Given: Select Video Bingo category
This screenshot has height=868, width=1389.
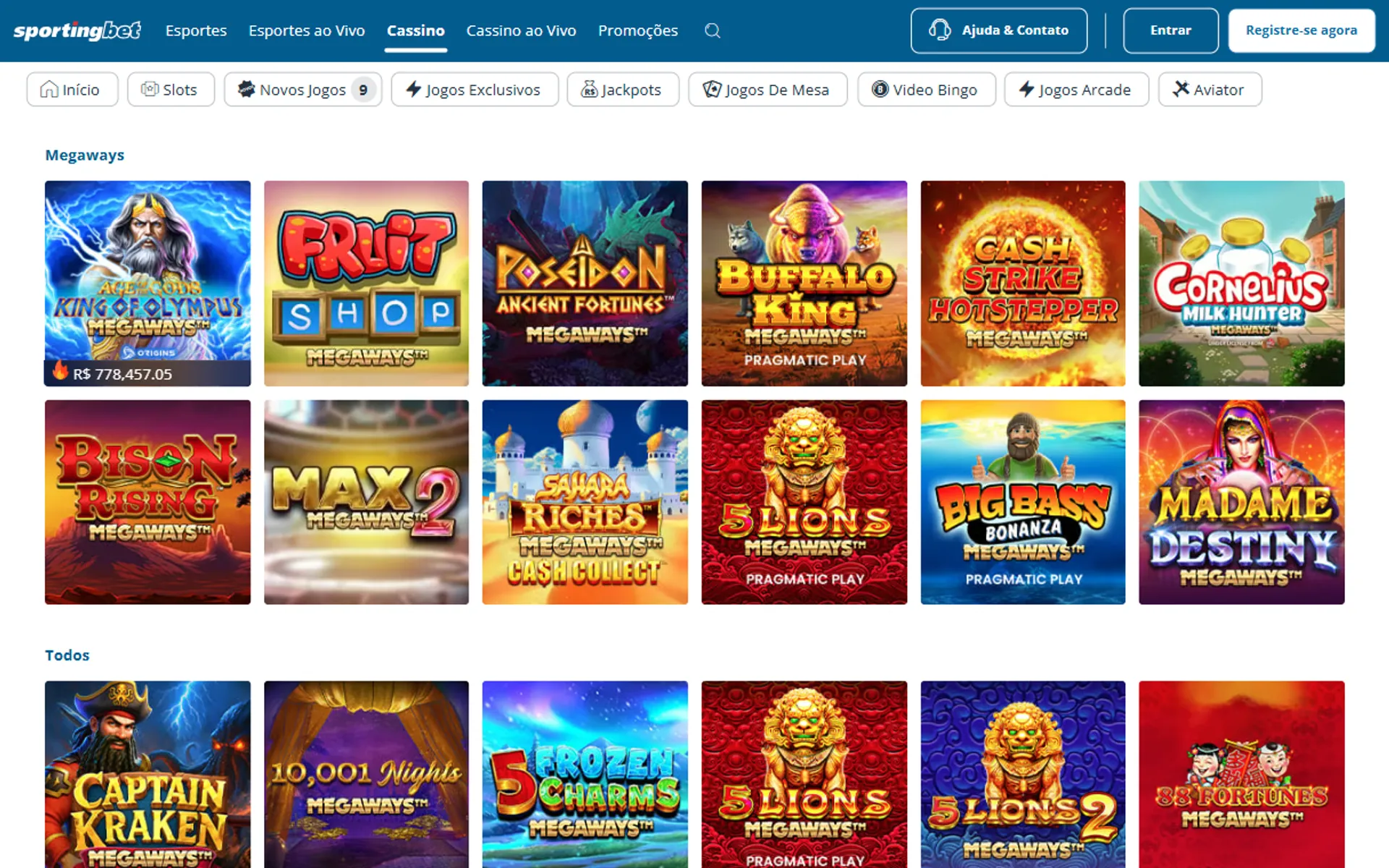Looking at the screenshot, I should coord(927,90).
